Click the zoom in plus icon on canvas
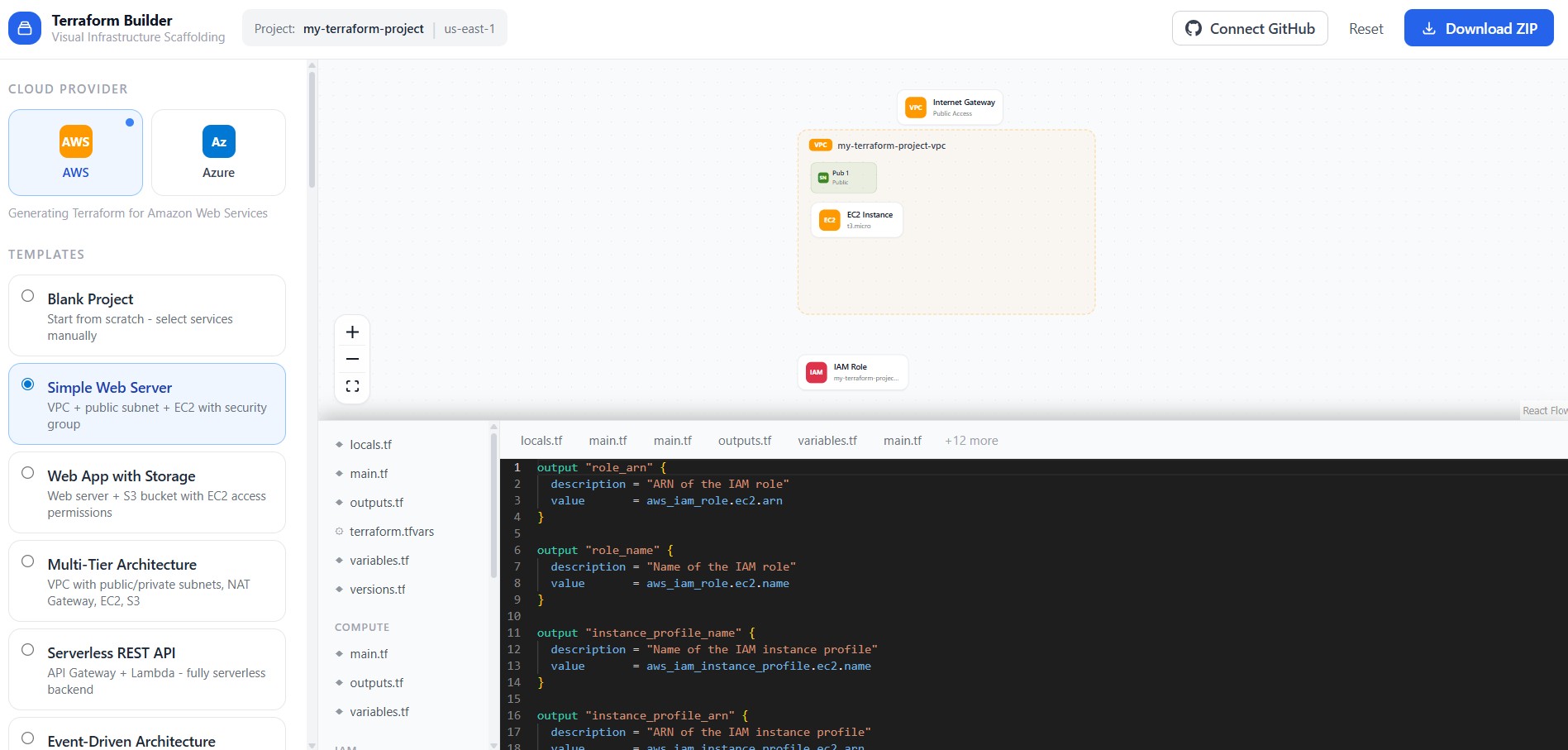Viewport: 1568px width, 750px height. click(352, 332)
